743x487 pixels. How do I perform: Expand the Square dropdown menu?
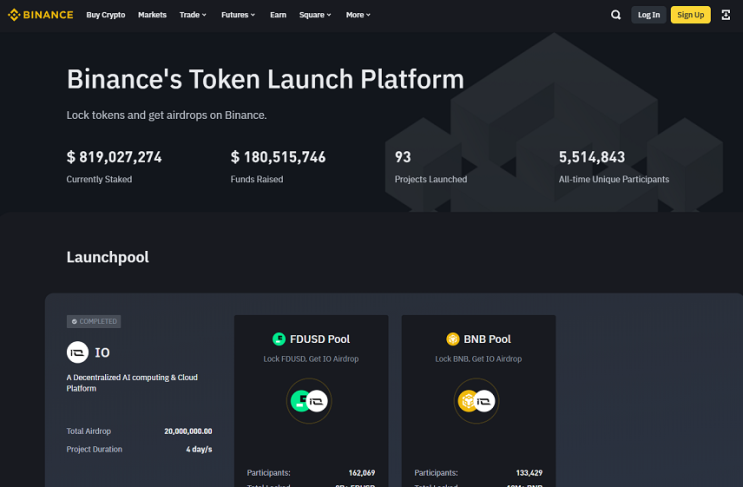[x=315, y=15]
